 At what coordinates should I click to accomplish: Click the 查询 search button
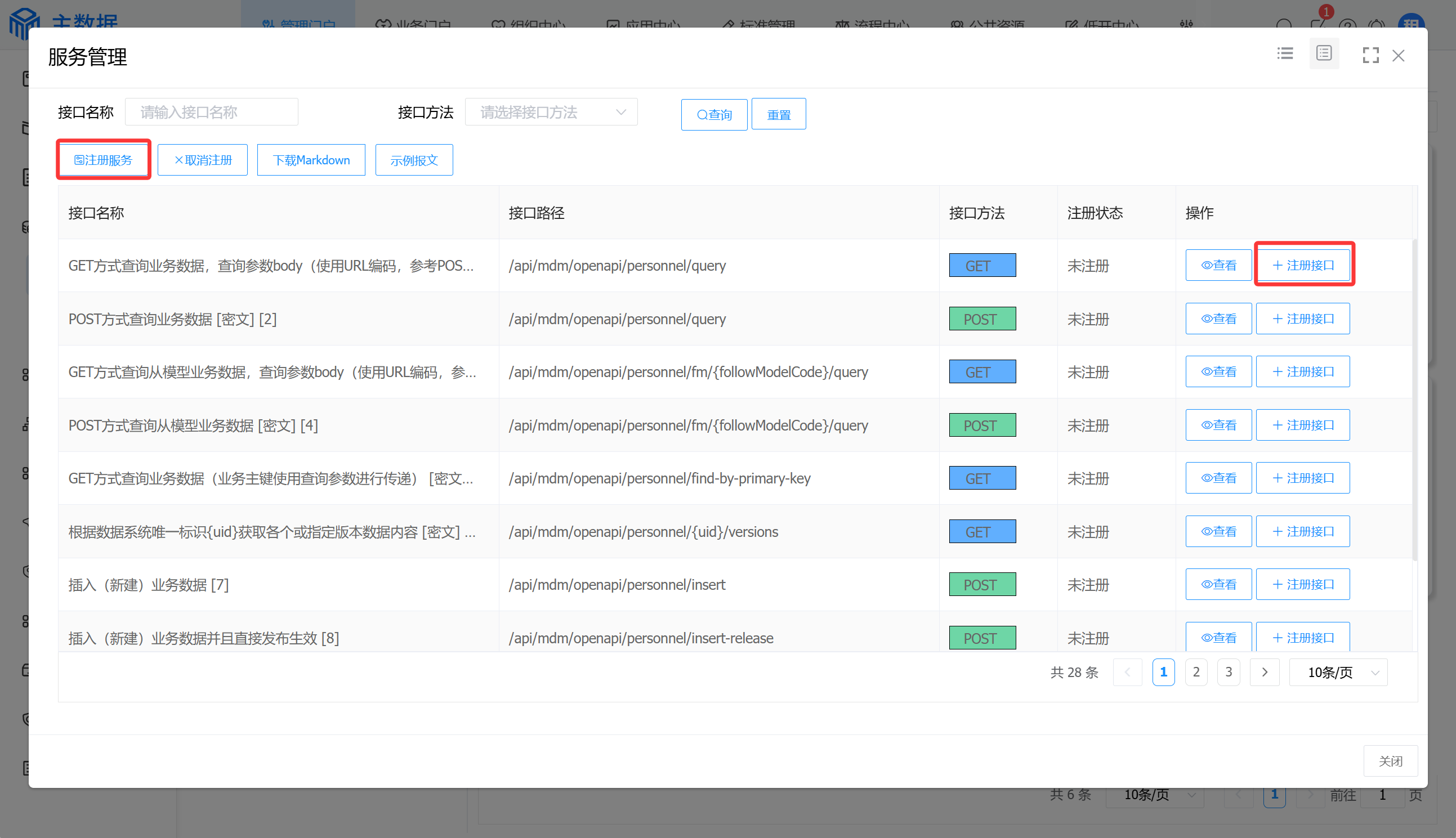(x=714, y=115)
